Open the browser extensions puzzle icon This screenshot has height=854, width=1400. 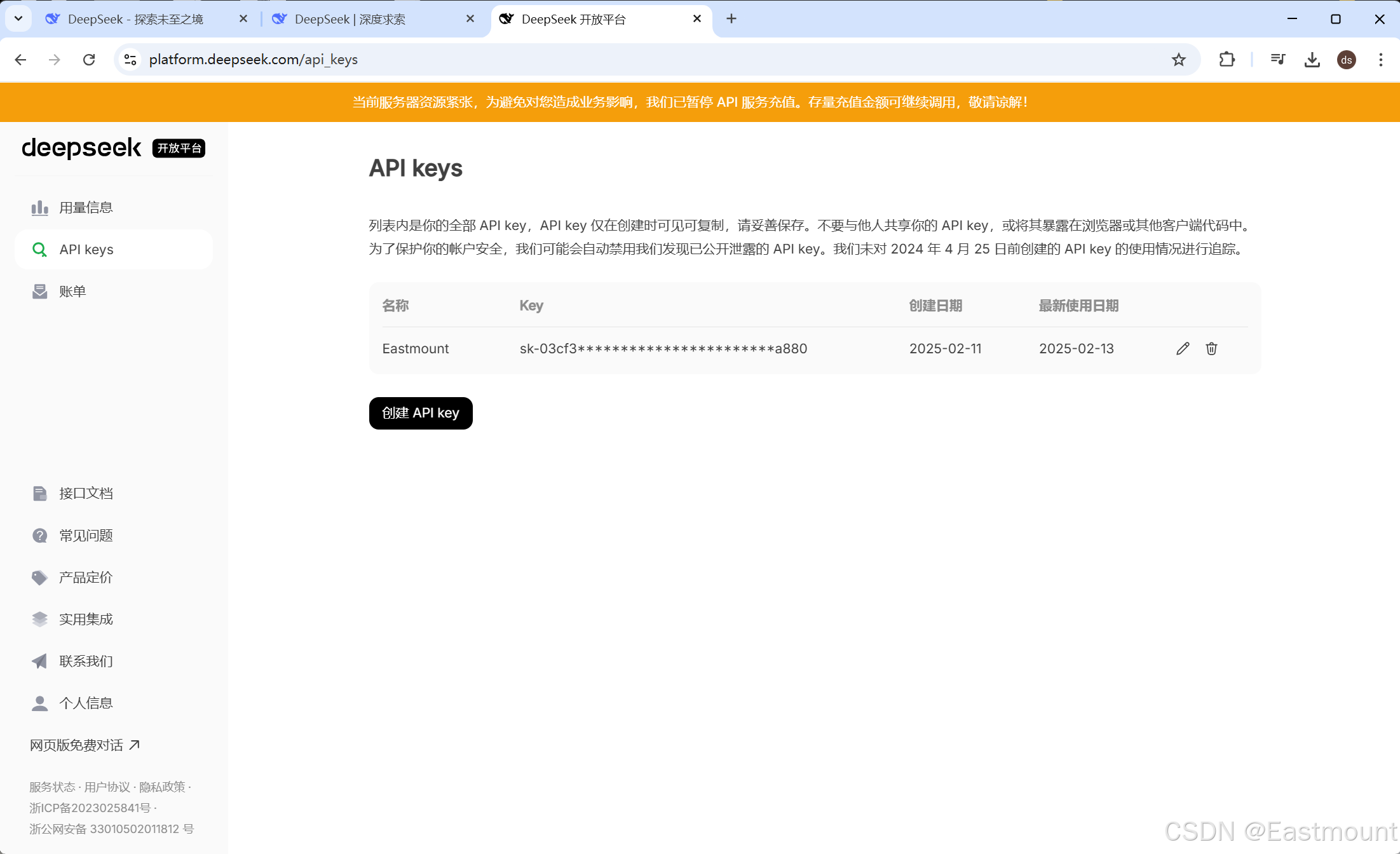click(1227, 60)
